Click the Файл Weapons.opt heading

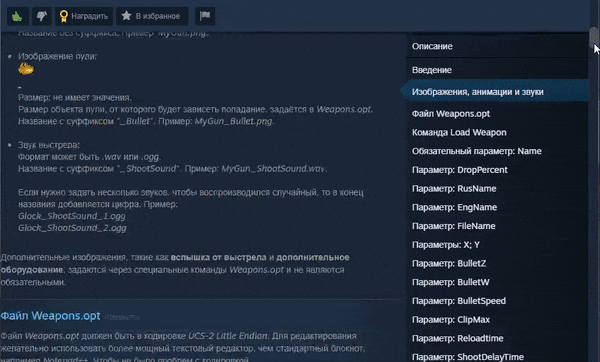(x=51, y=316)
